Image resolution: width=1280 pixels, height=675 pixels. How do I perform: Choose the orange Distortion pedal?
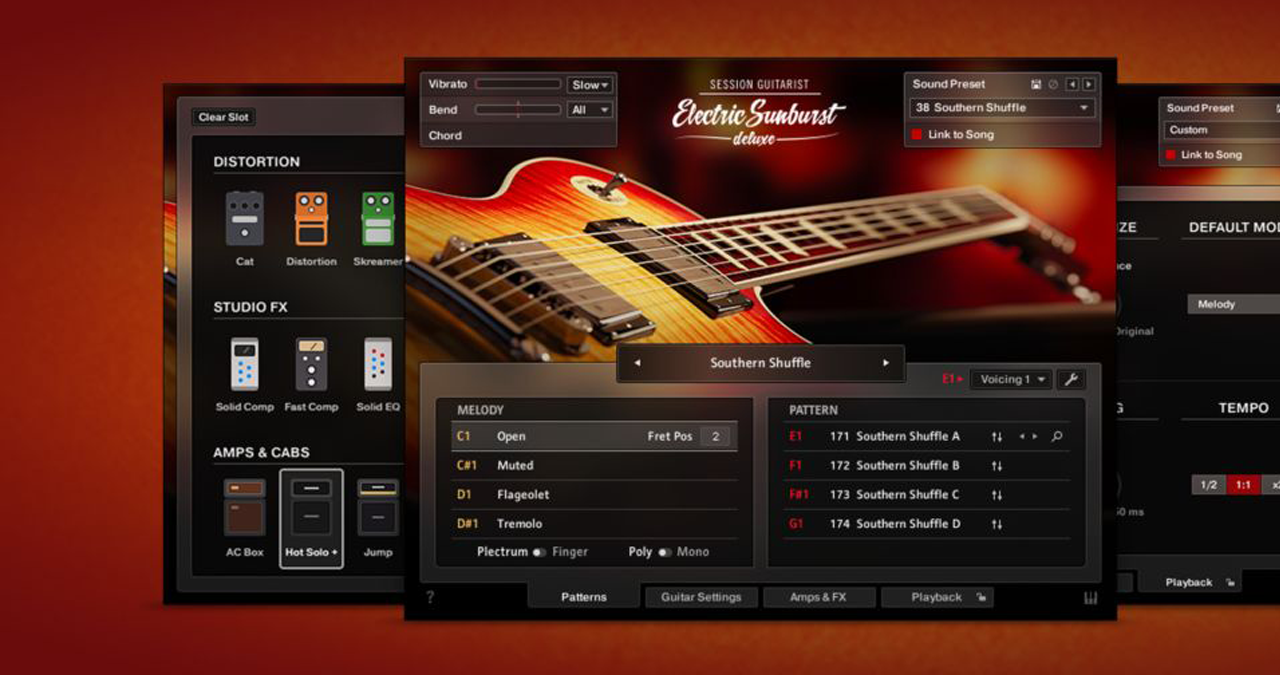click(x=311, y=219)
